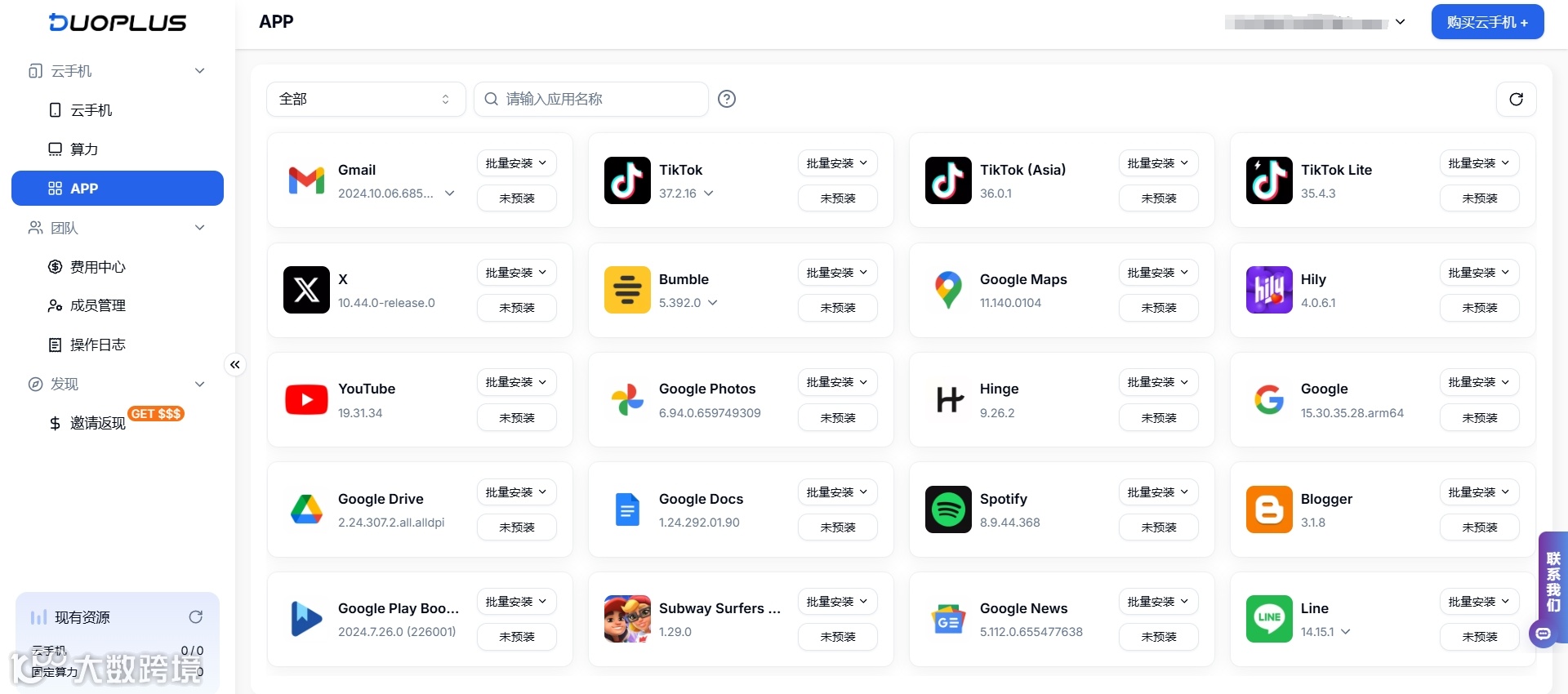Open batch install dropdown for Spotify

click(1158, 492)
